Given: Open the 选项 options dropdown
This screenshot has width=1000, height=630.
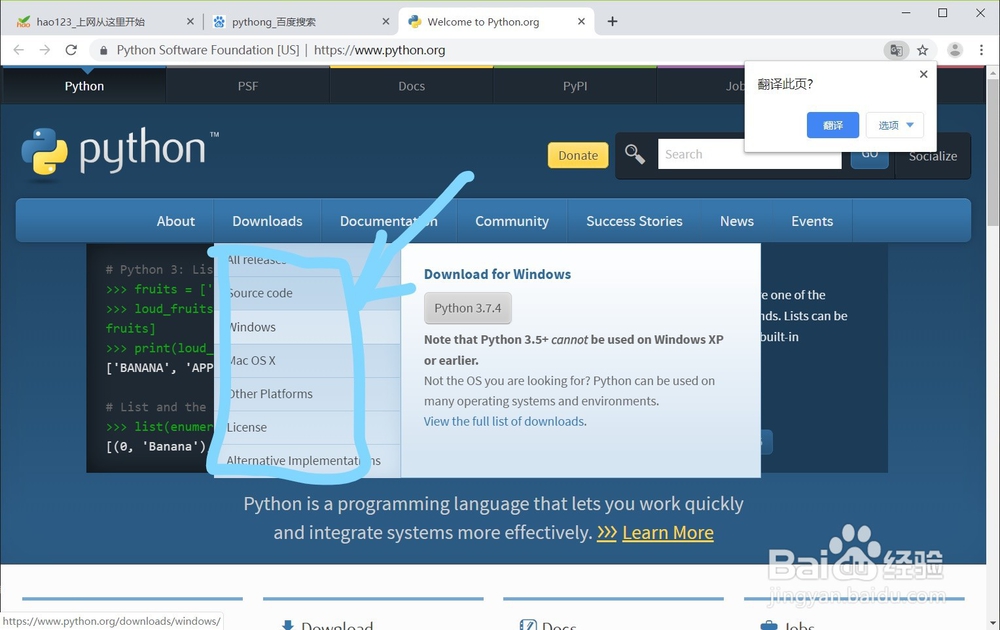Looking at the screenshot, I should [895, 125].
